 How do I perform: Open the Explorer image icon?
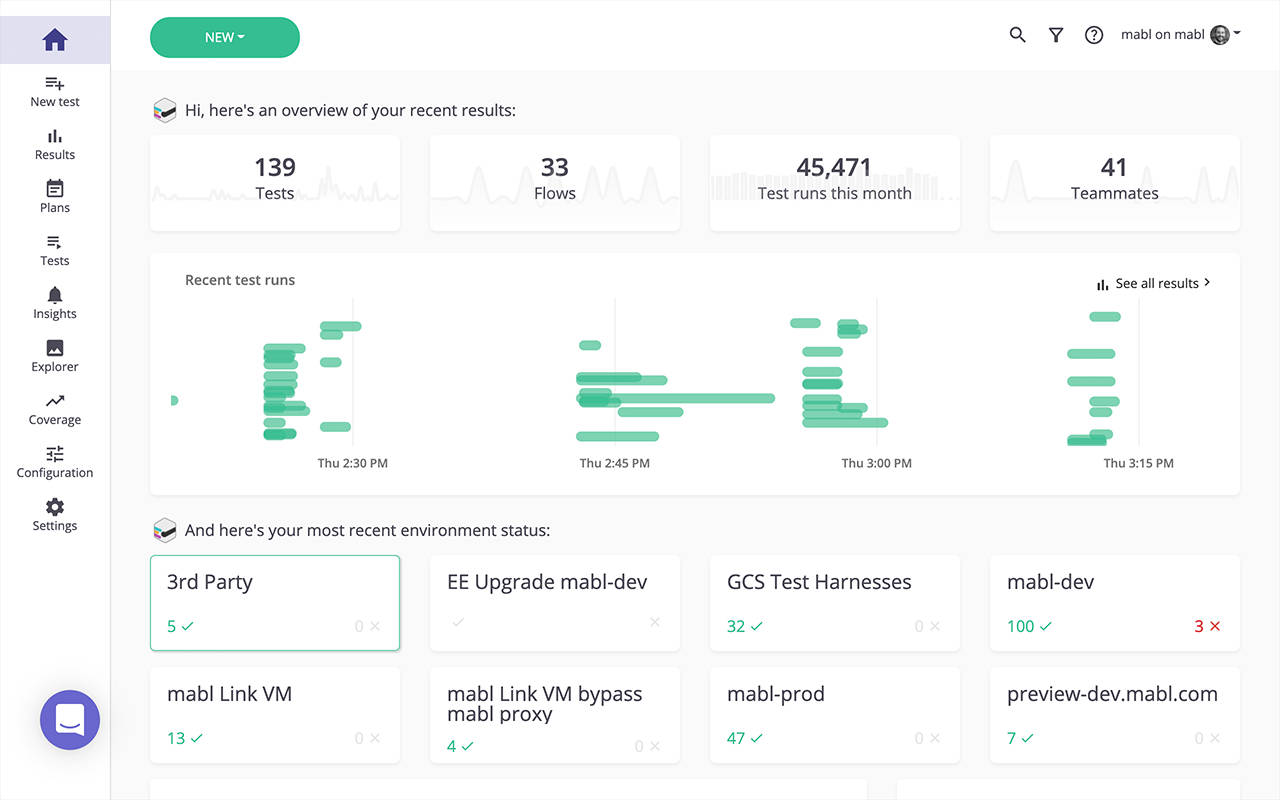coord(55,348)
